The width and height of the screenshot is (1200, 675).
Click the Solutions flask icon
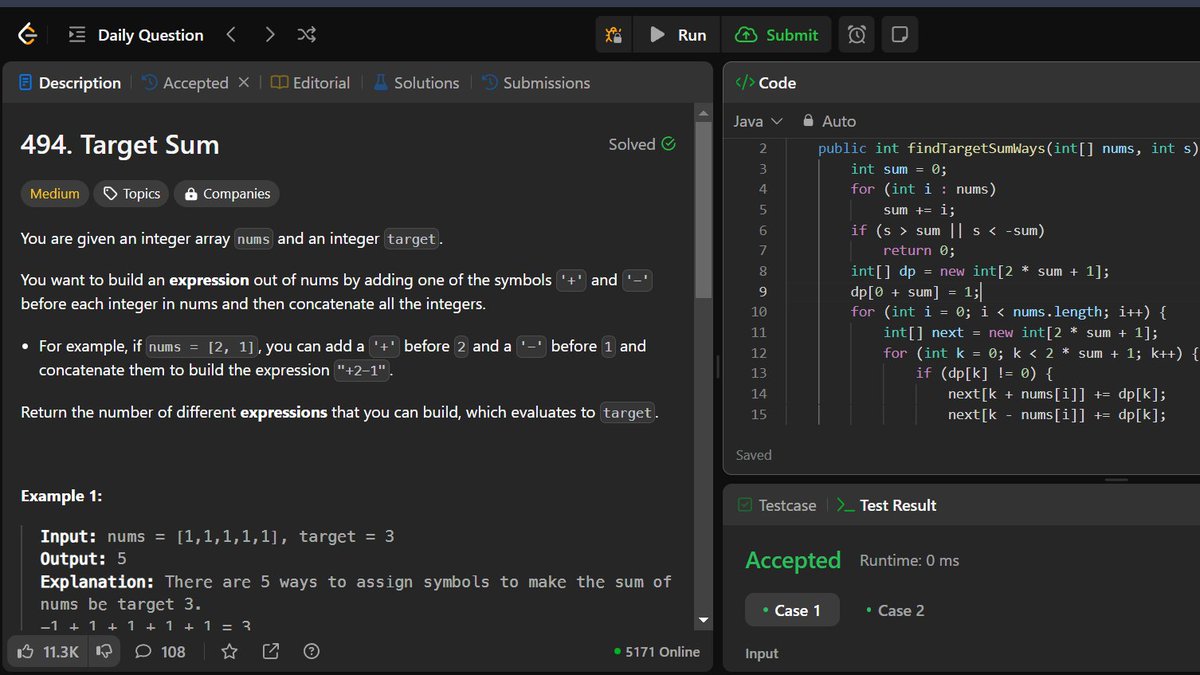tap(380, 83)
